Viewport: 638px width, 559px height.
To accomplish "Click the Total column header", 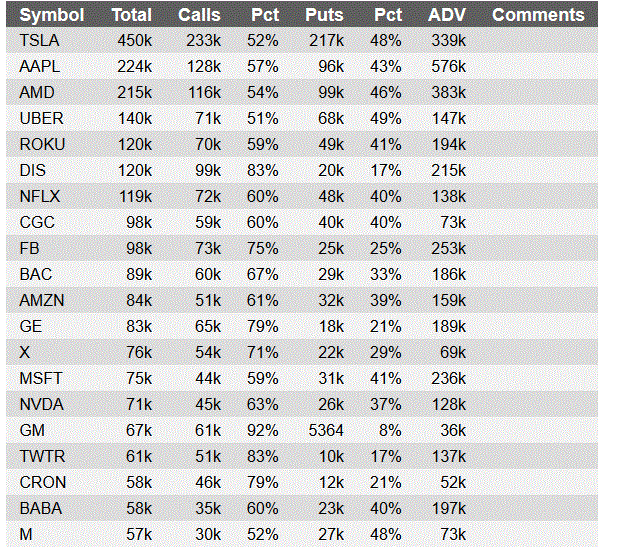I will click(131, 15).
